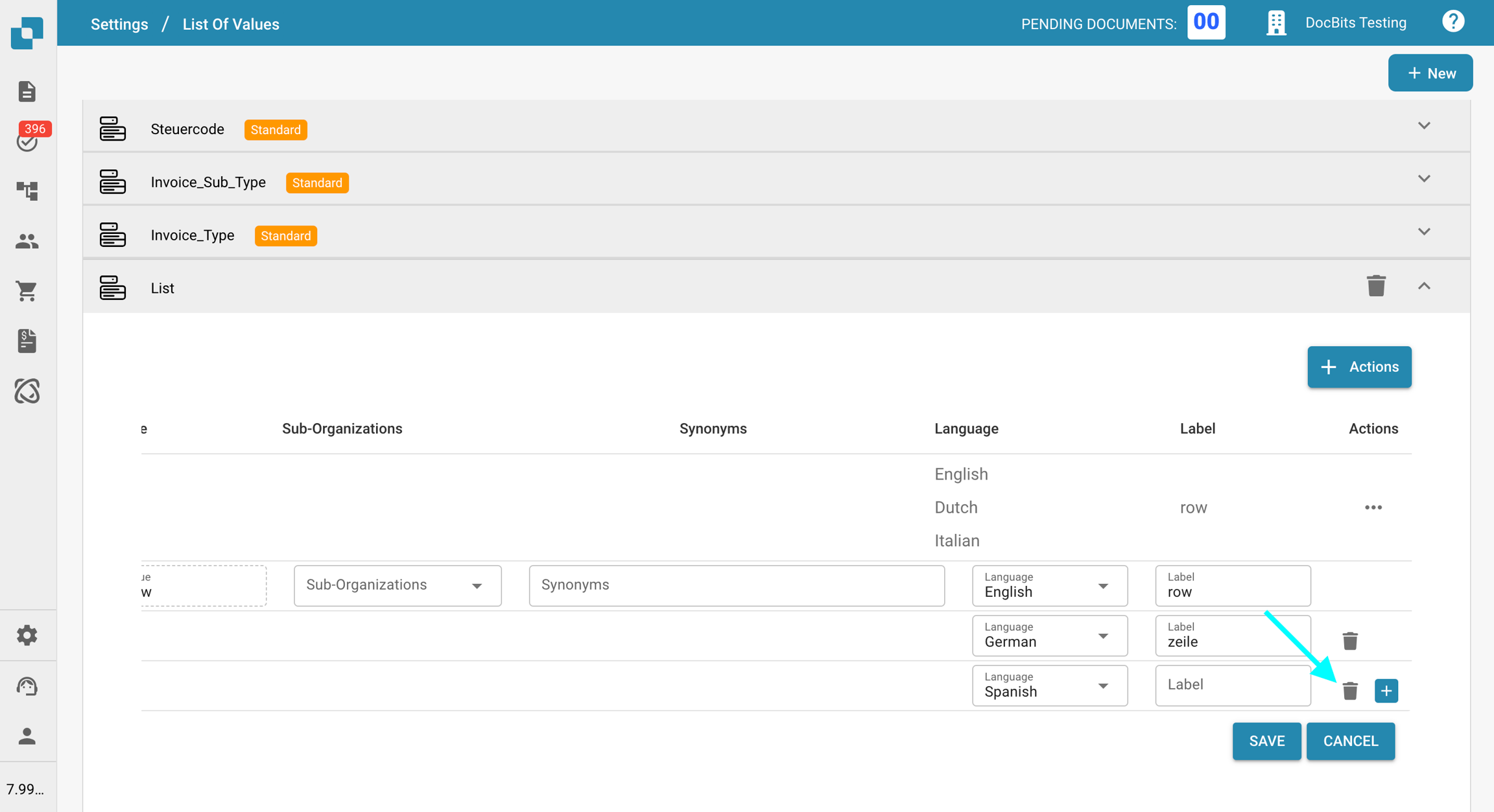Open the help question mark icon
1494x812 pixels.
(x=1453, y=22)
